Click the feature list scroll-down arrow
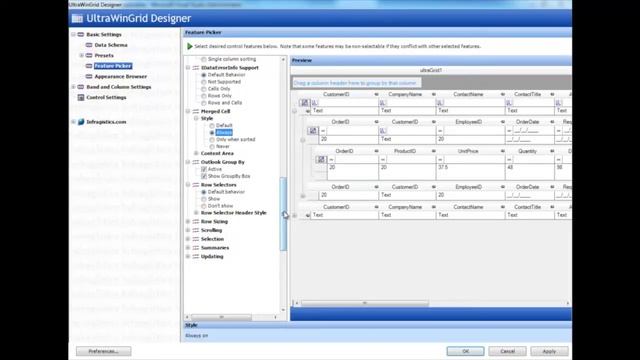640x360 pixels. (283, 310)
